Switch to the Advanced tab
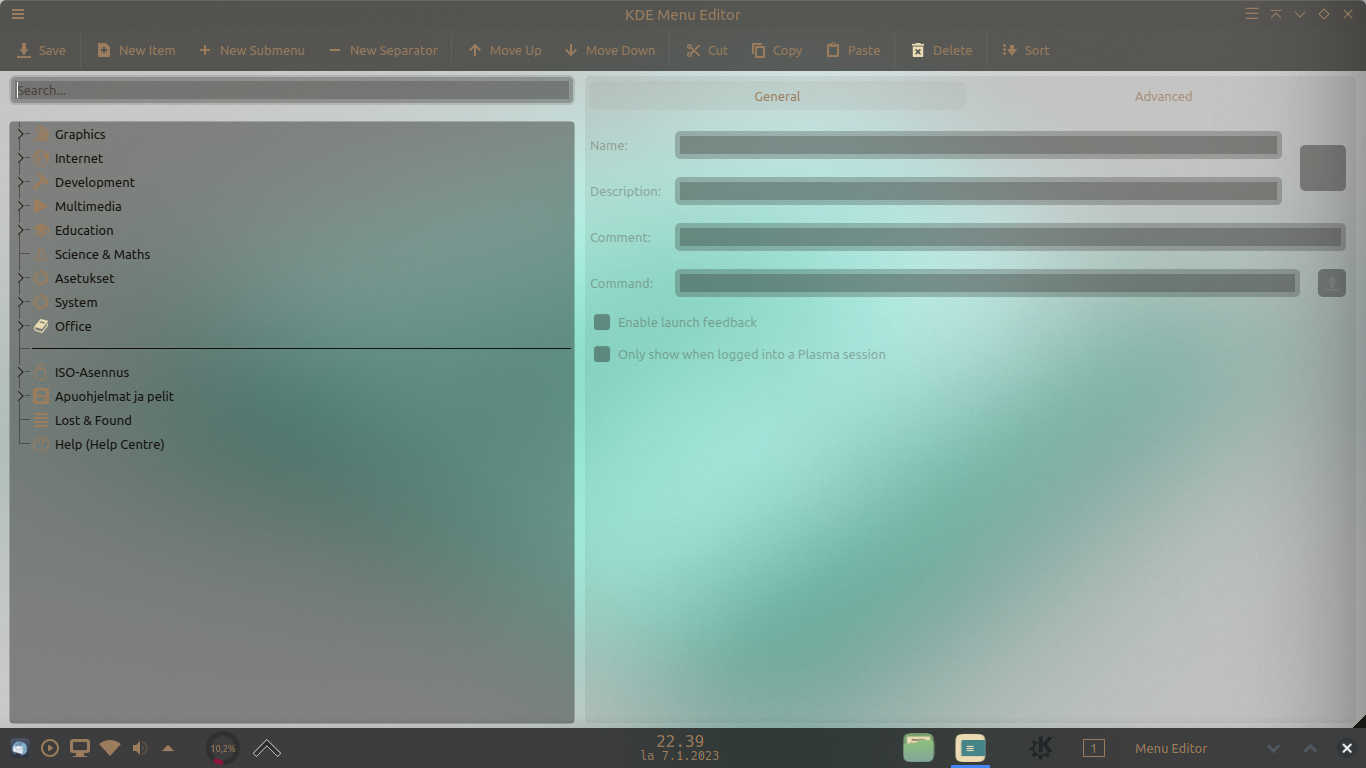Image resolution: width=1366 pixels, height=768 pixels. [1163, 96]
